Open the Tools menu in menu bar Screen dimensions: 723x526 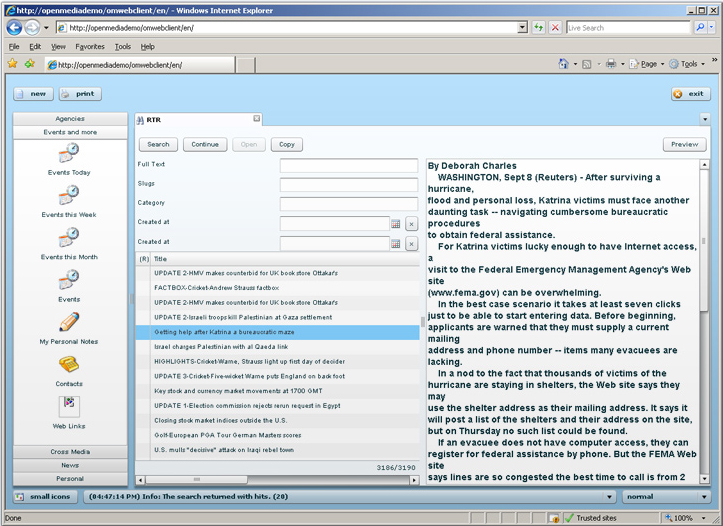point(122,46)
